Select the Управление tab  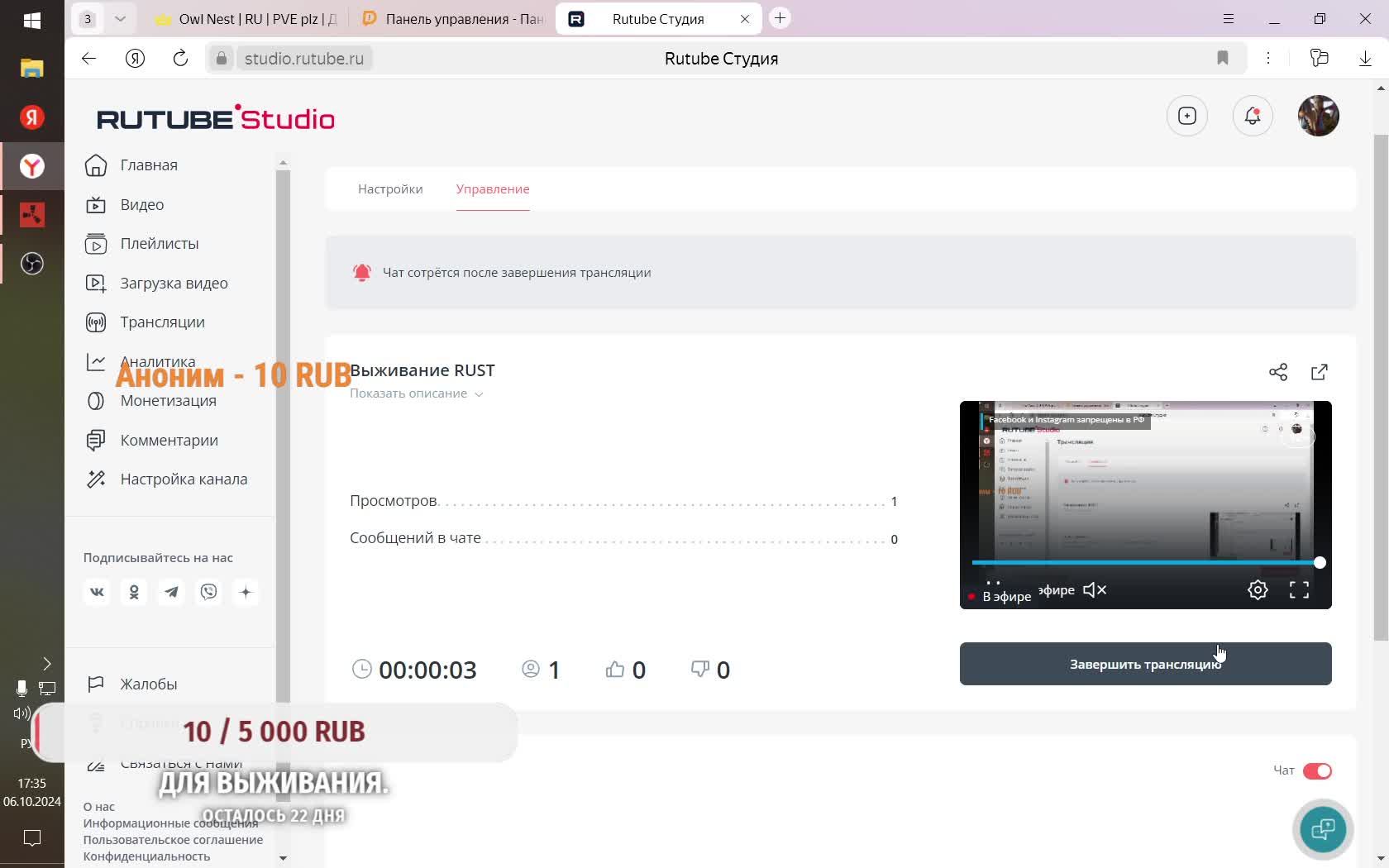click(493, 189)
